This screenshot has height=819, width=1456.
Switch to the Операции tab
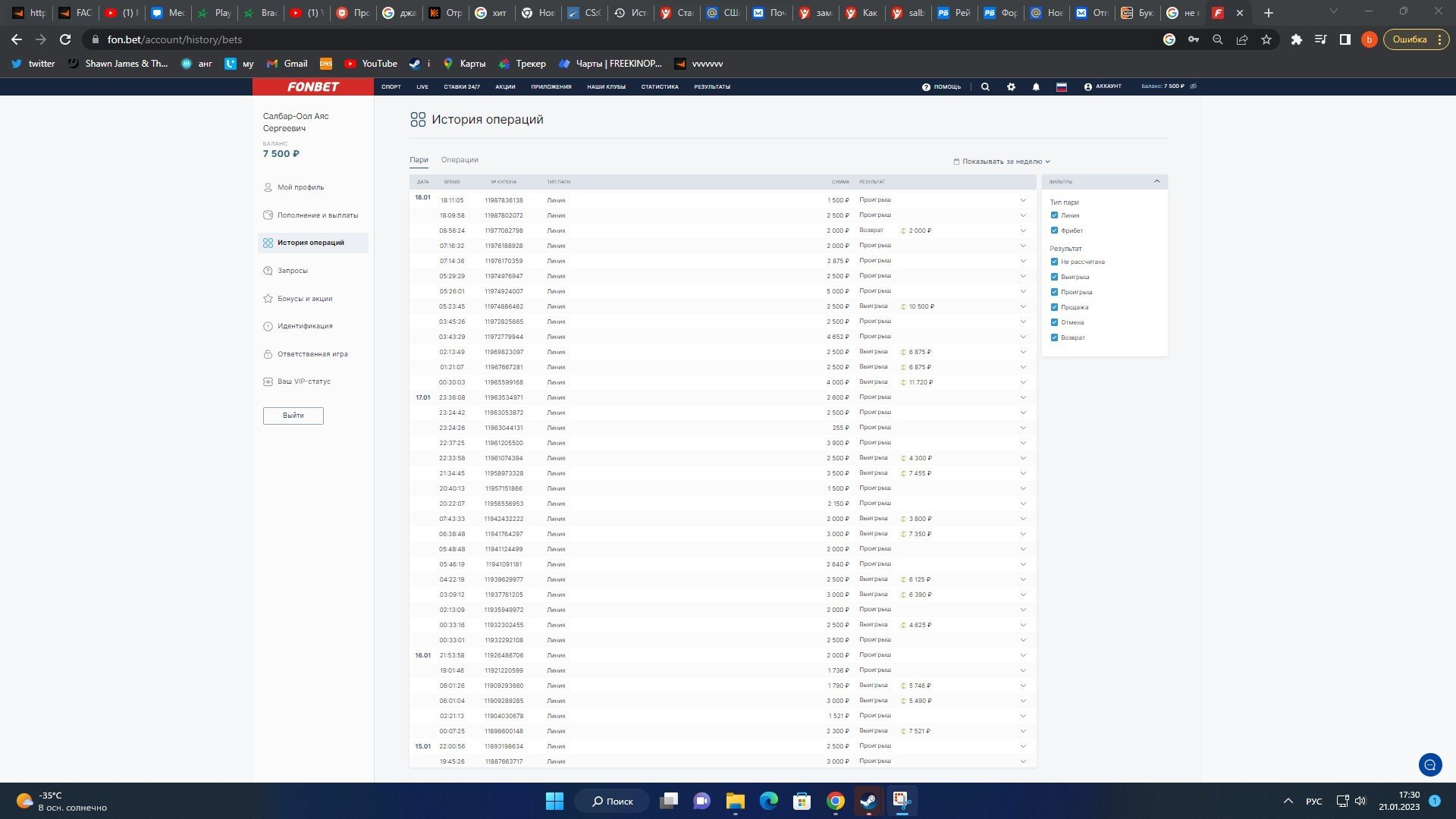point(460,160)
